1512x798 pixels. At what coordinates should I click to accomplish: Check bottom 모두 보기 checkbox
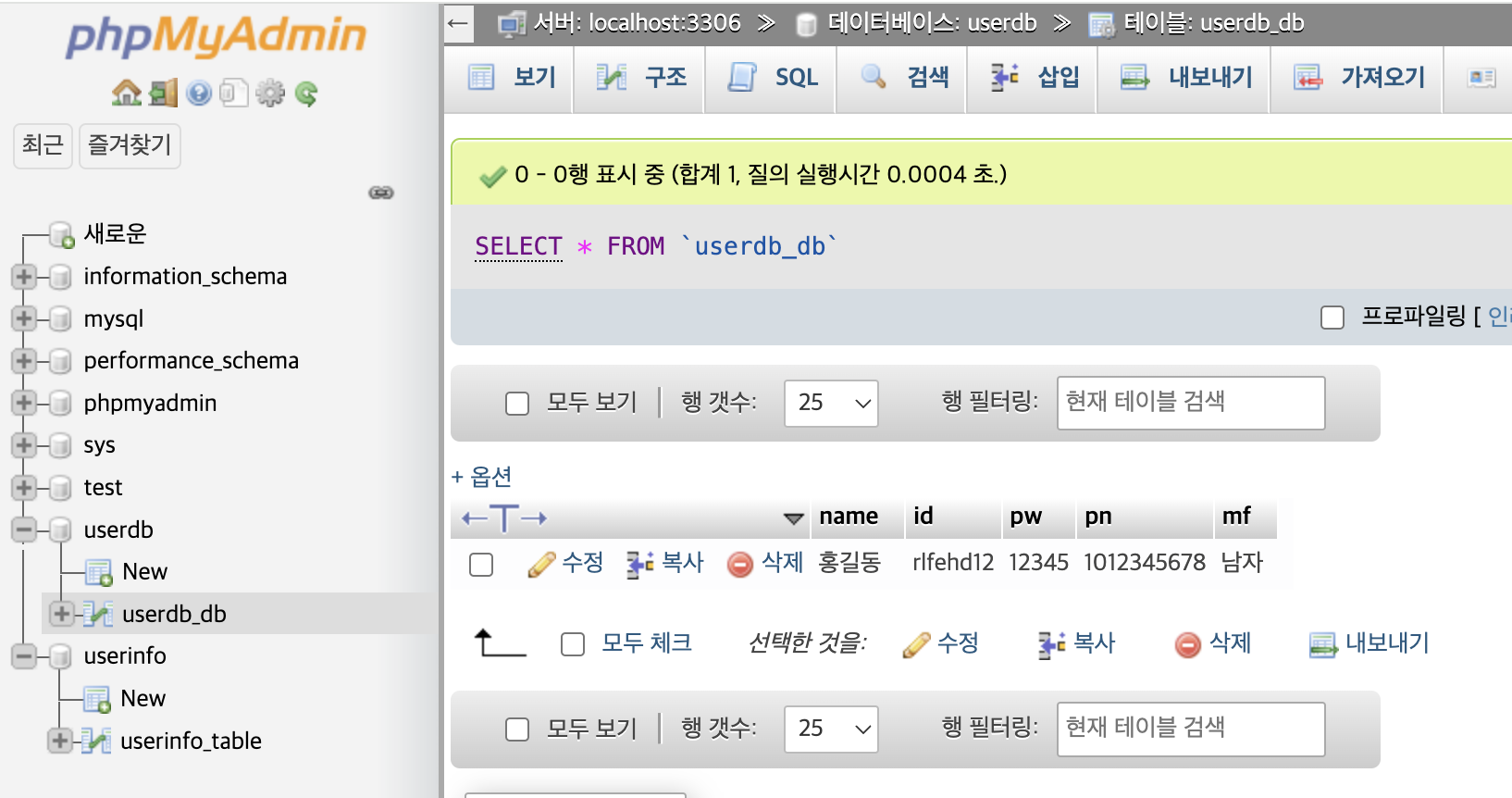click(x=517, y=729)
